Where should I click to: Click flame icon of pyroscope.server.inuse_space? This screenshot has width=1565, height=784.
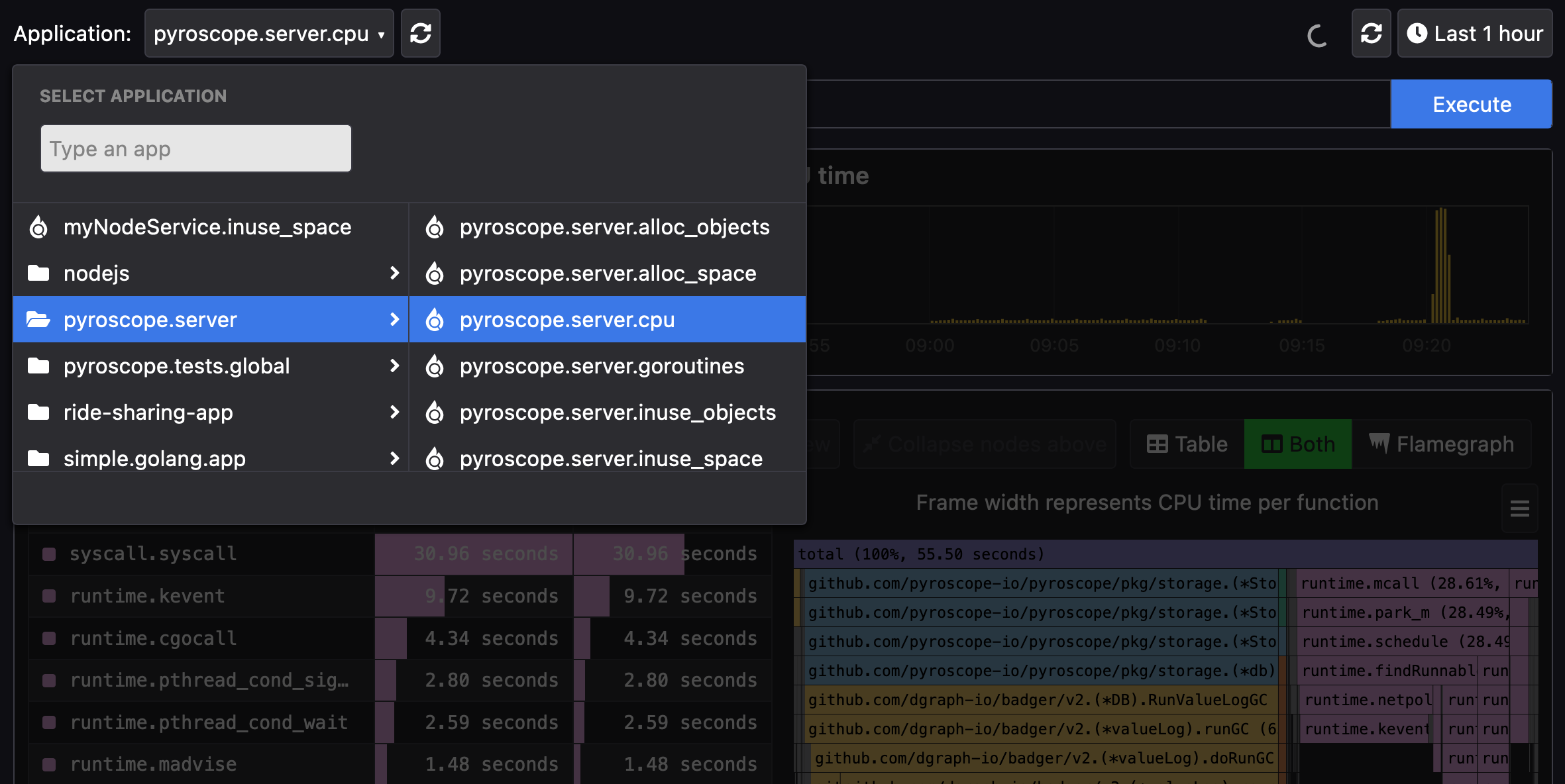tap(435, 458)
